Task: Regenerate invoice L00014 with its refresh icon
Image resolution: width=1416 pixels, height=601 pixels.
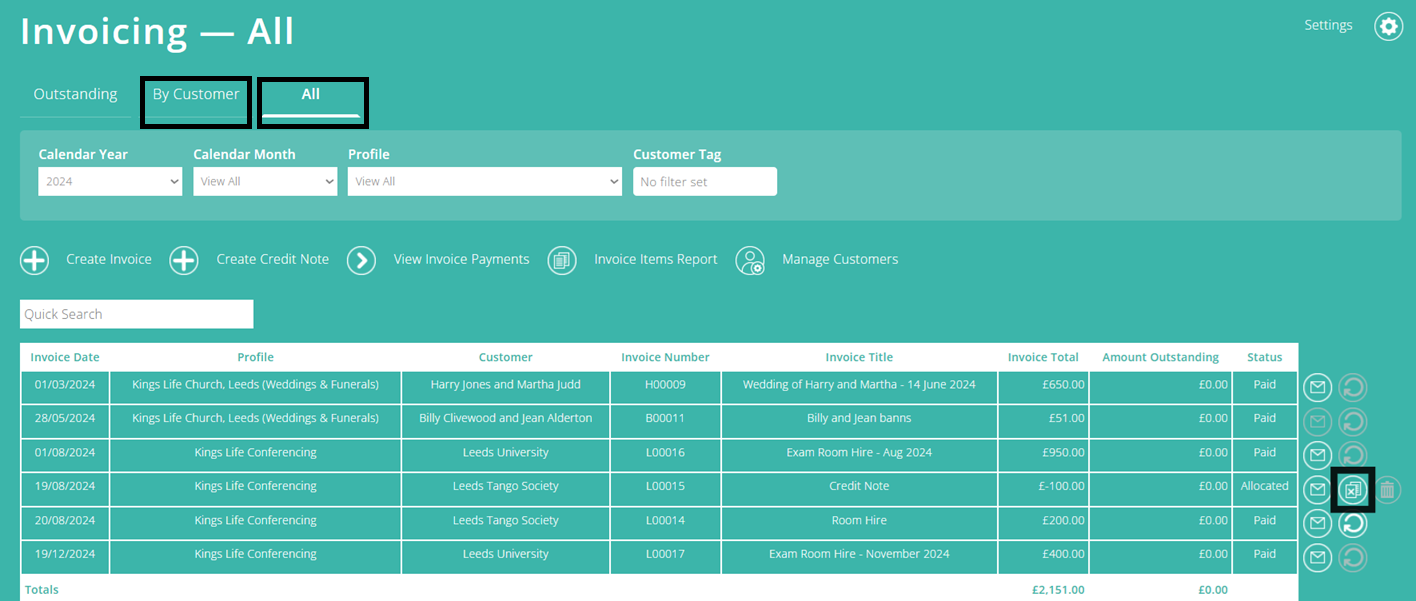Action: pyautogui.click(x=1352, y=523)
